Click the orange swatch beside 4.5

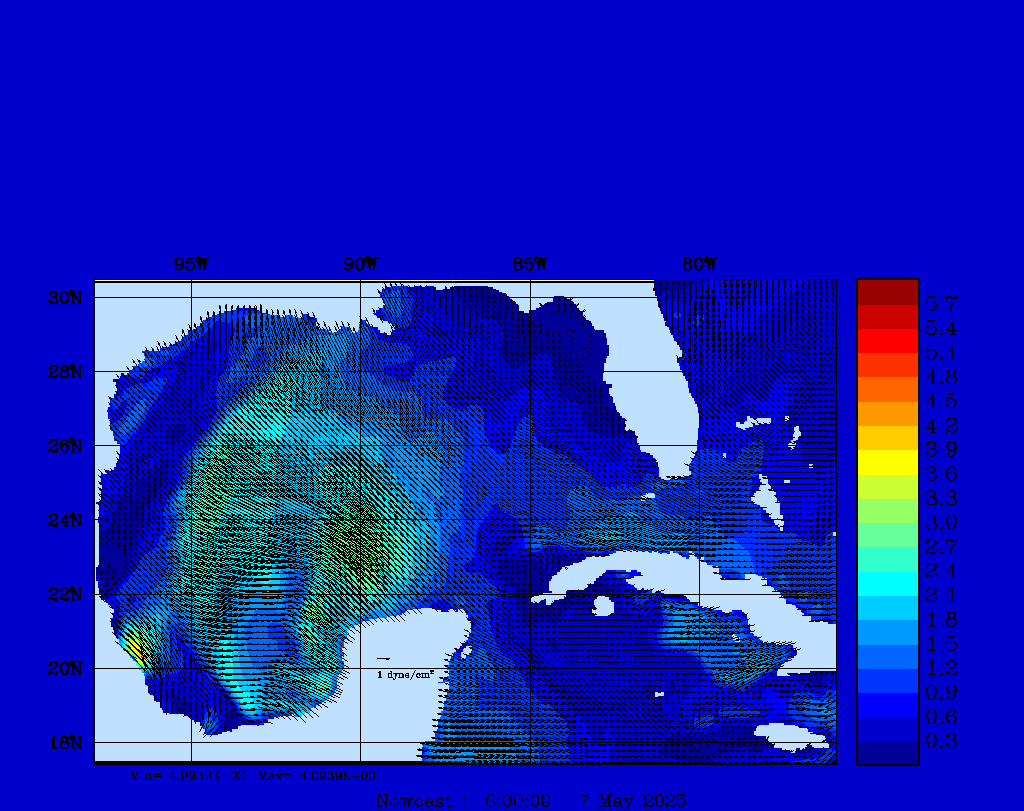point(887,390)
